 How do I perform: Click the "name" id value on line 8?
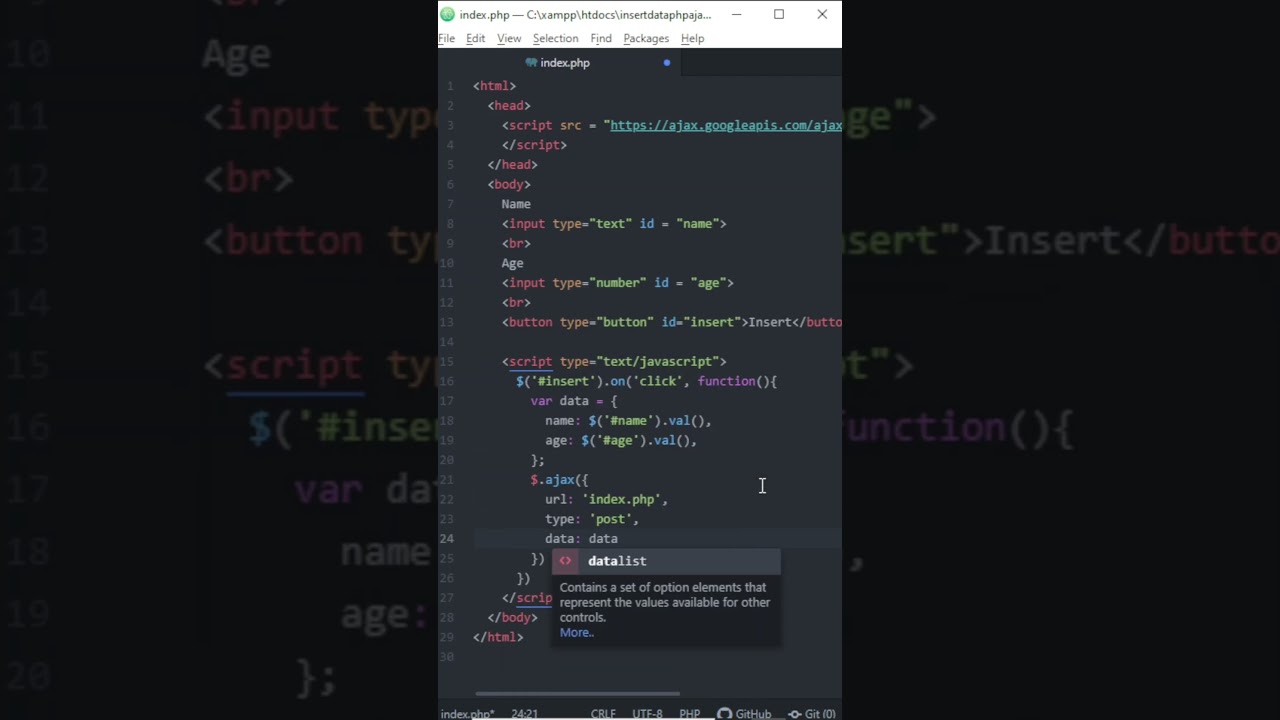coord(697,224)
